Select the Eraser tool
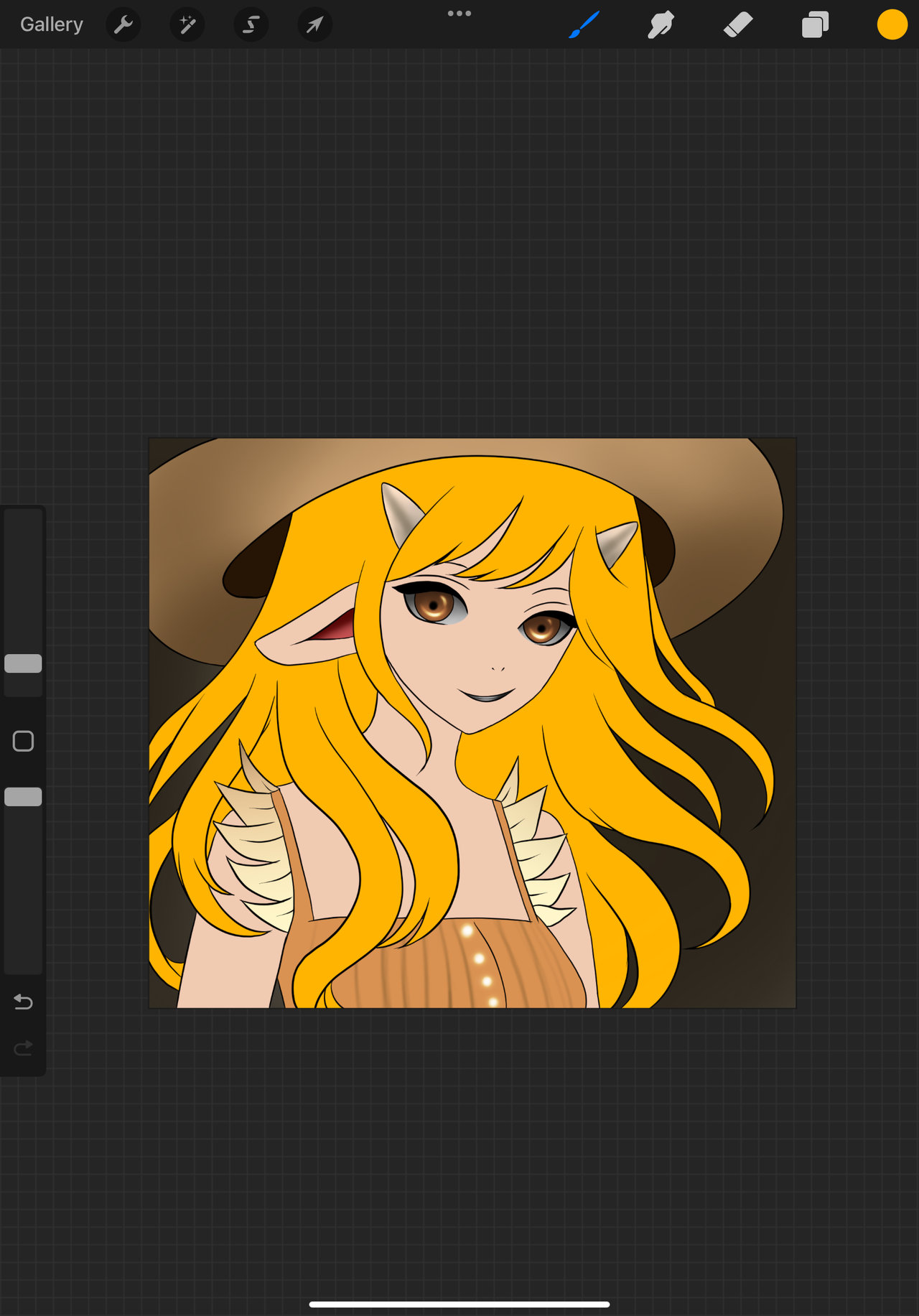919x1316 pixels. 738,24
